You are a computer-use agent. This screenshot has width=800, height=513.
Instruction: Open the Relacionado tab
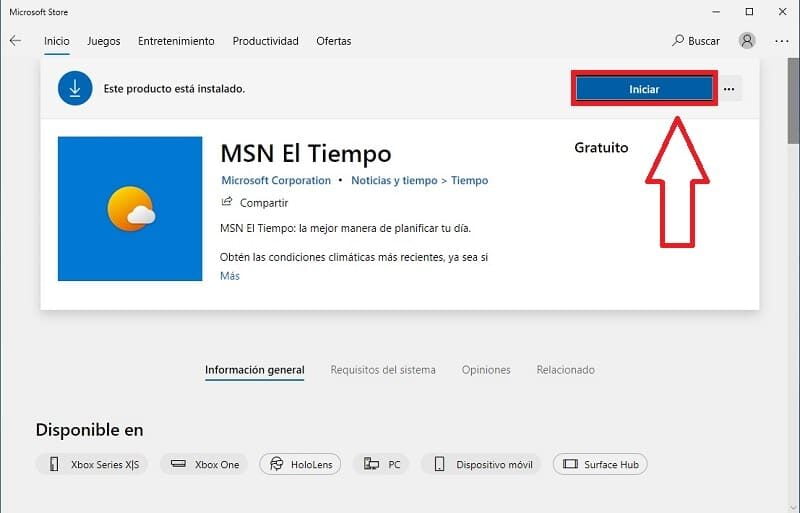pyautogui.click(x=565, y=370)
